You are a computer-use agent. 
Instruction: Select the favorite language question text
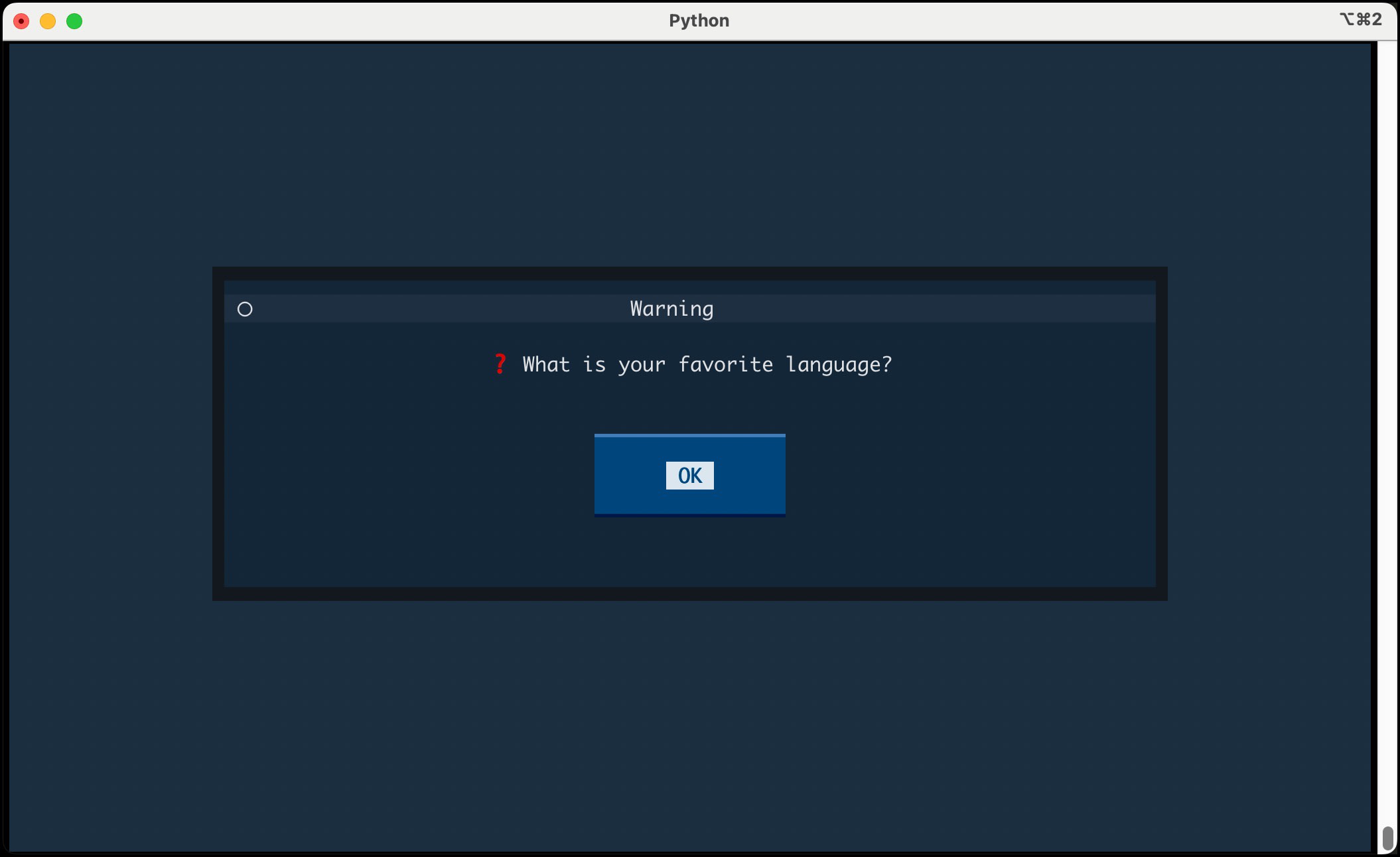click(706, 364)
